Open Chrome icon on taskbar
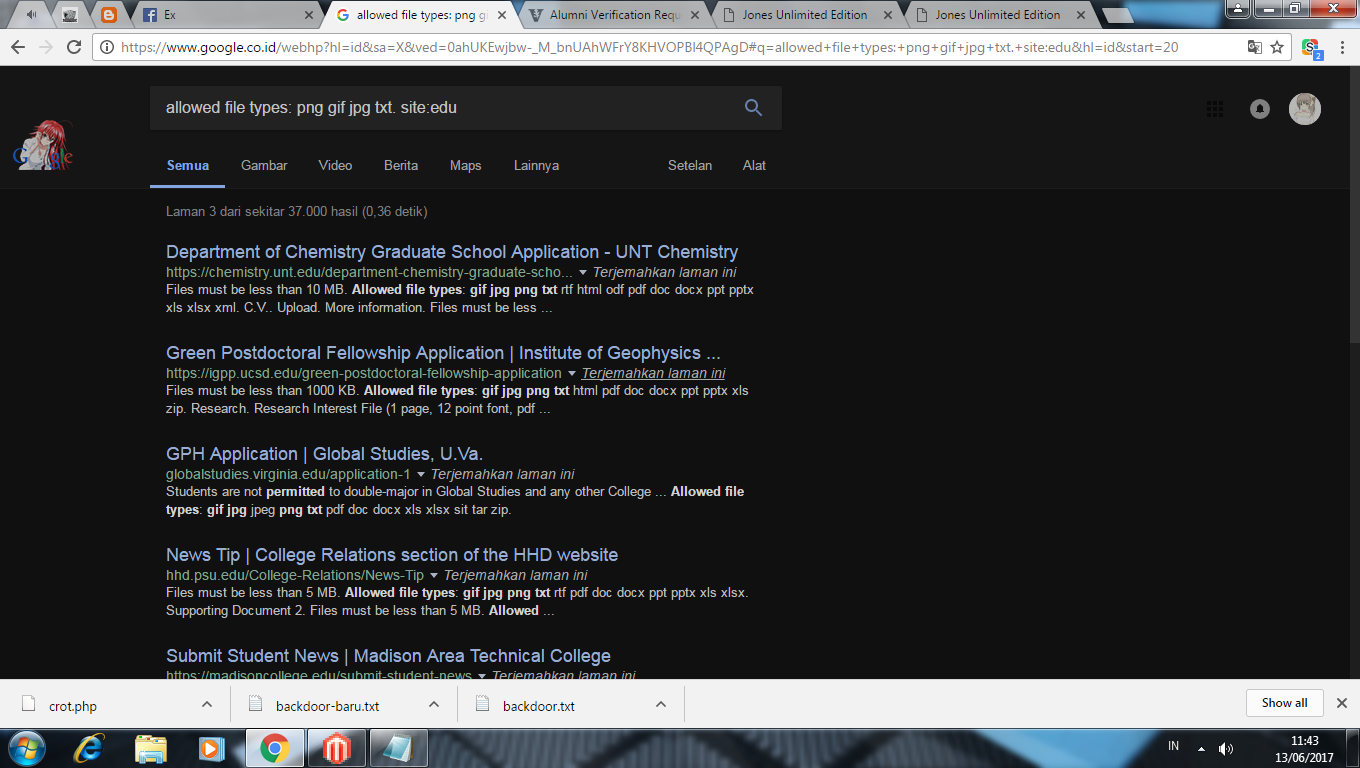This screenshot has height=768, width=1360. (275, 748)
